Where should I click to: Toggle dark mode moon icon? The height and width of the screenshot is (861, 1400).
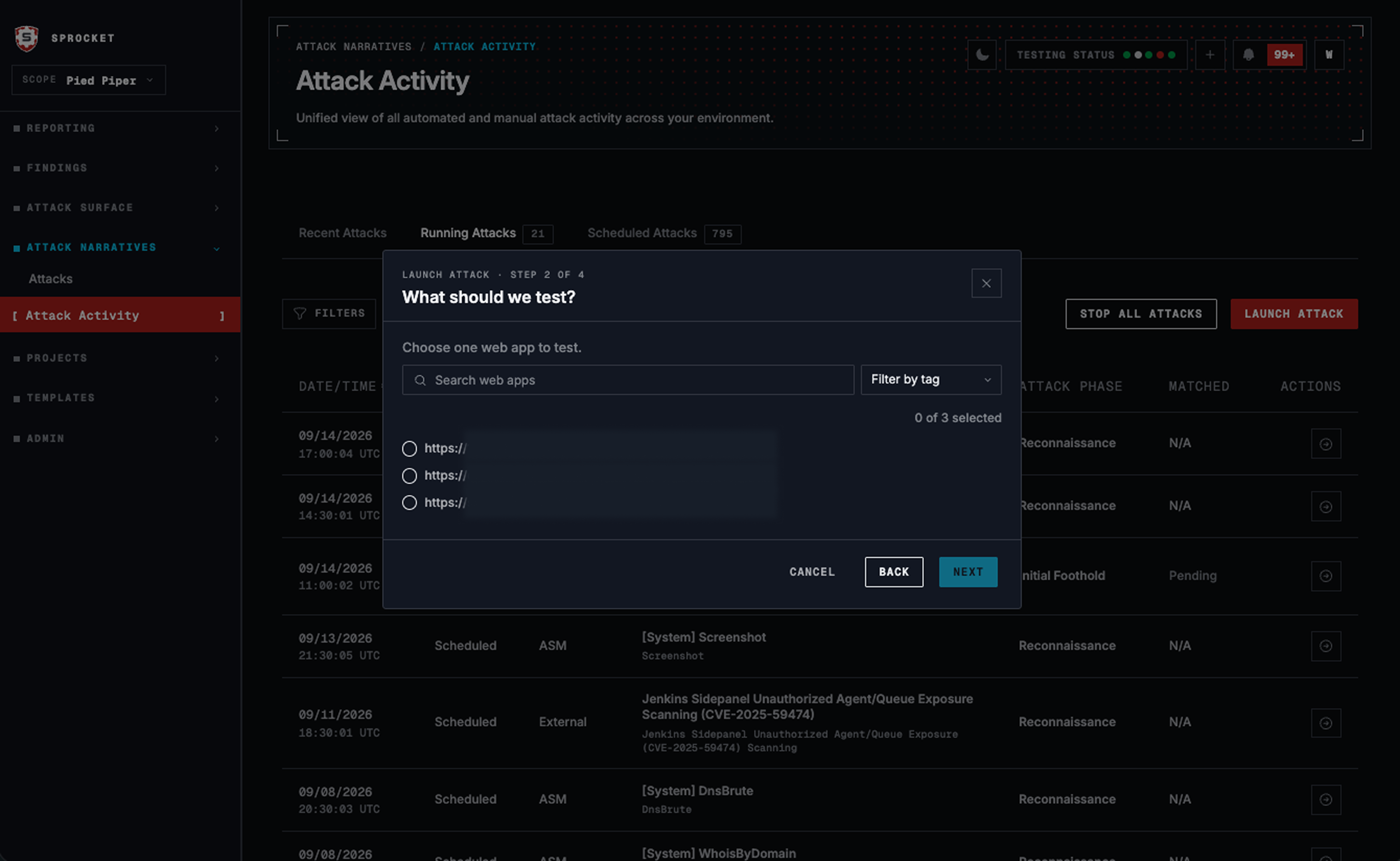[982, 55]
